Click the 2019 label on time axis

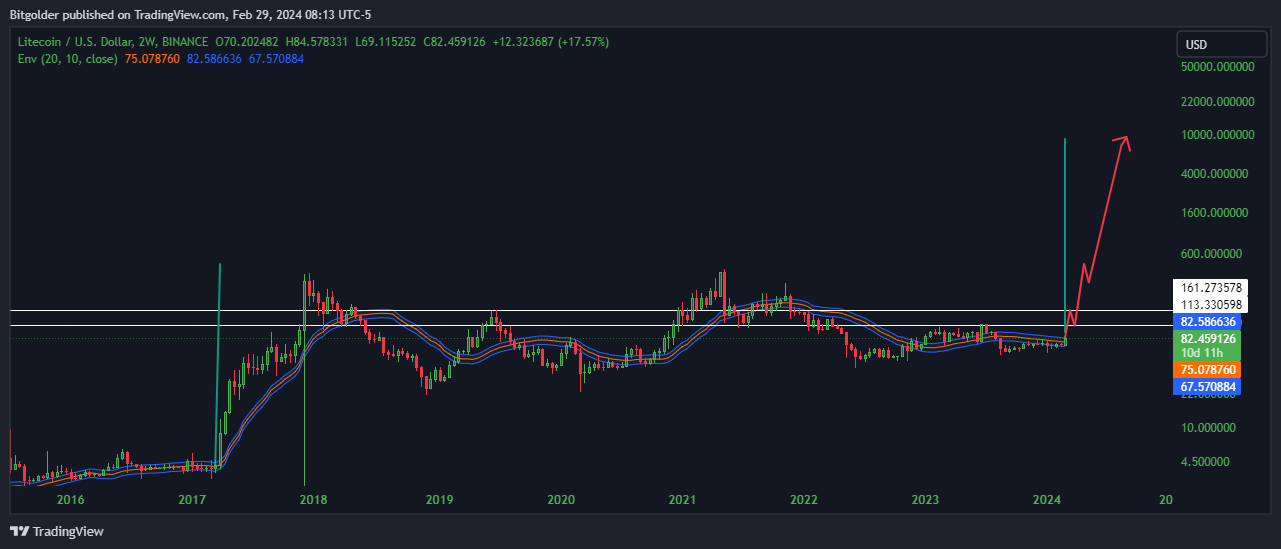[439, 499]
